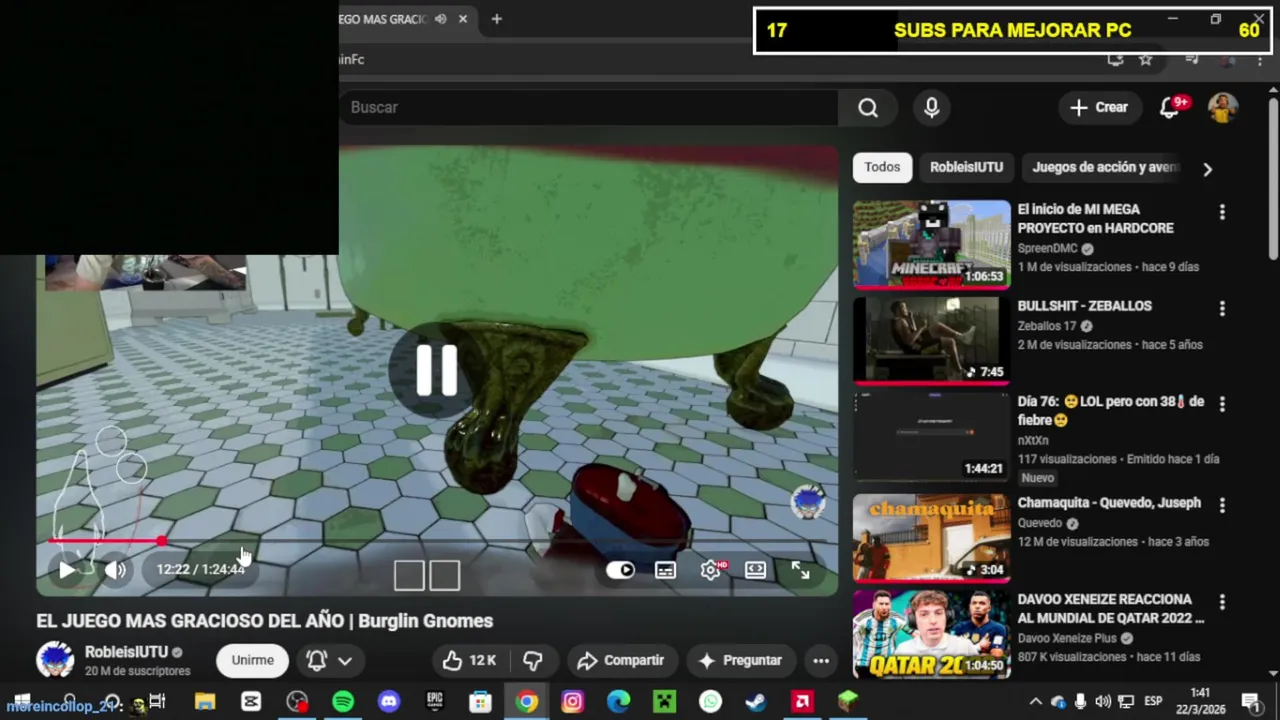Viewport: 1280px width, 720px height.
Task: Open Discord from the taskbar
Action: [389, 702]
